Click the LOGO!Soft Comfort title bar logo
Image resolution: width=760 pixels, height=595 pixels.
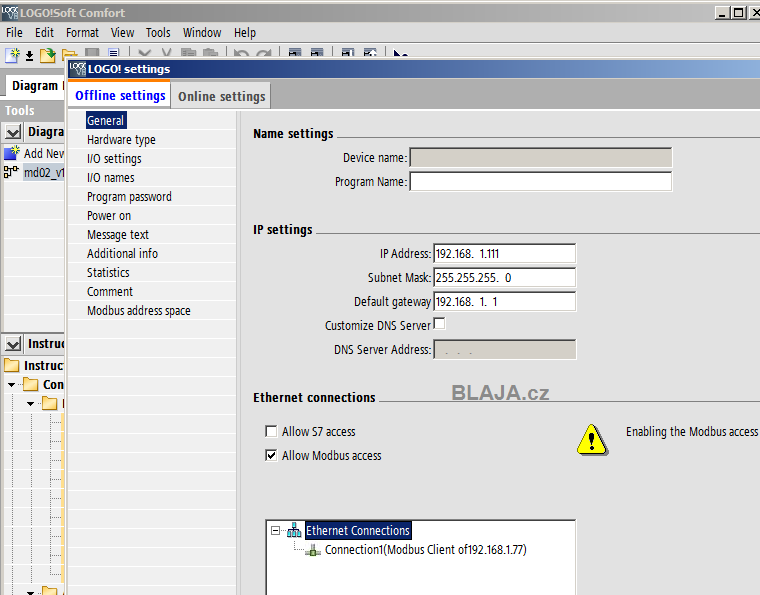(10, 13)
